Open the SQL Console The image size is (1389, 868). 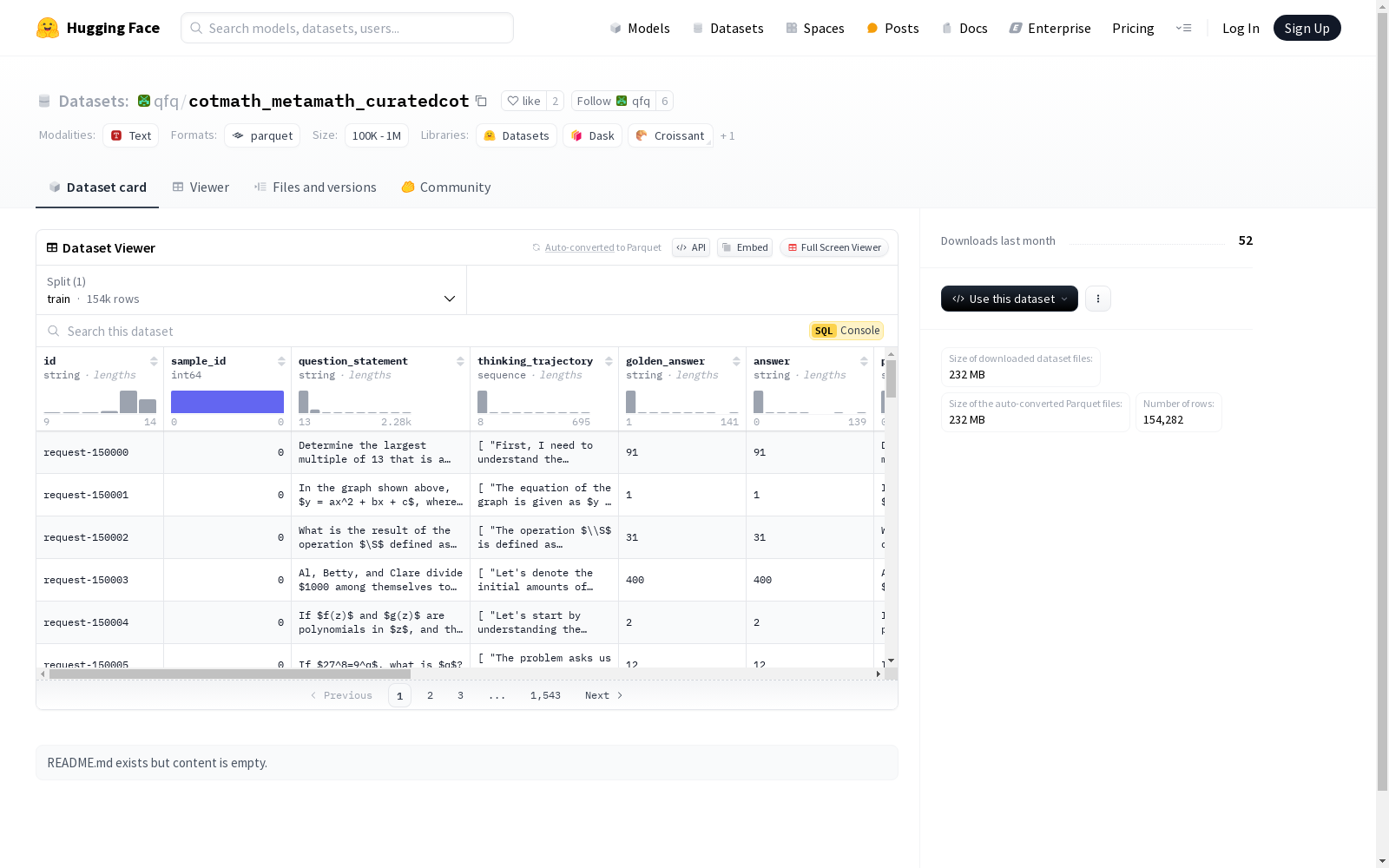846,331
